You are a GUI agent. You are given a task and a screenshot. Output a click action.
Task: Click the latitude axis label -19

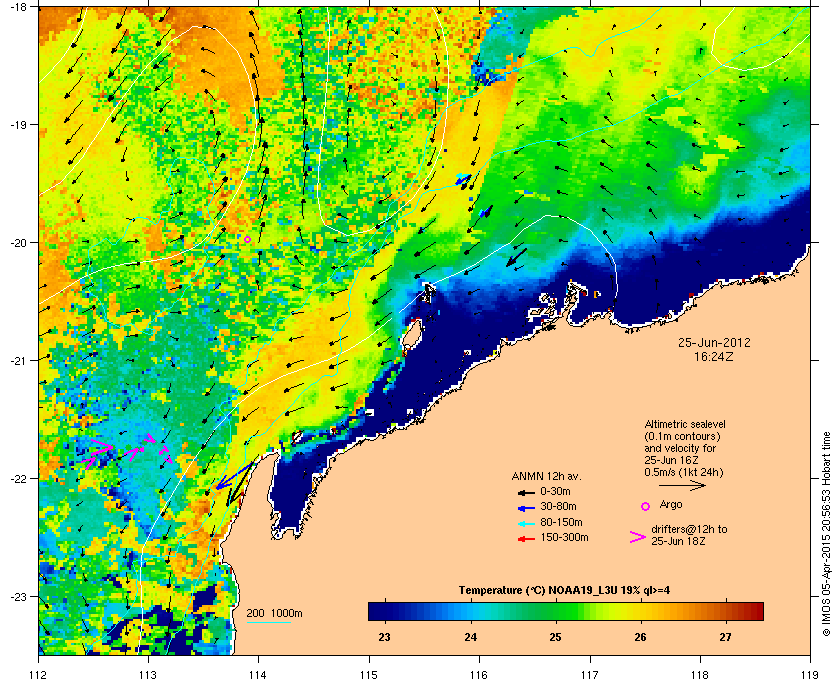click(17, 124)
